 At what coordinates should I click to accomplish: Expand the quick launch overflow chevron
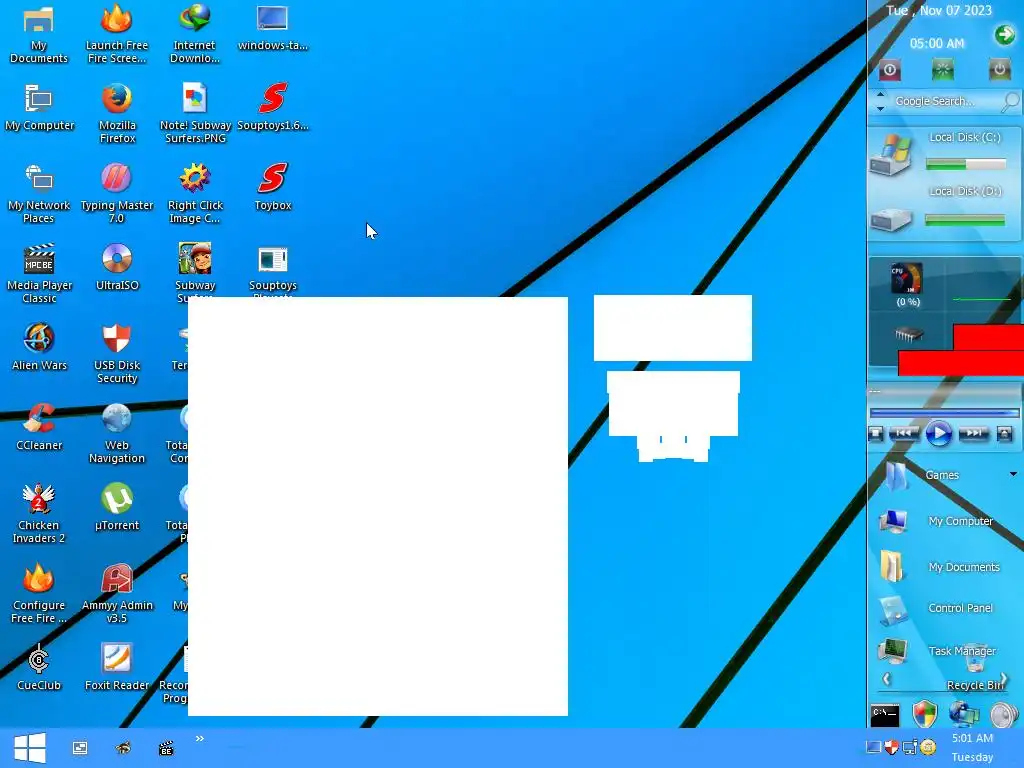200,739
